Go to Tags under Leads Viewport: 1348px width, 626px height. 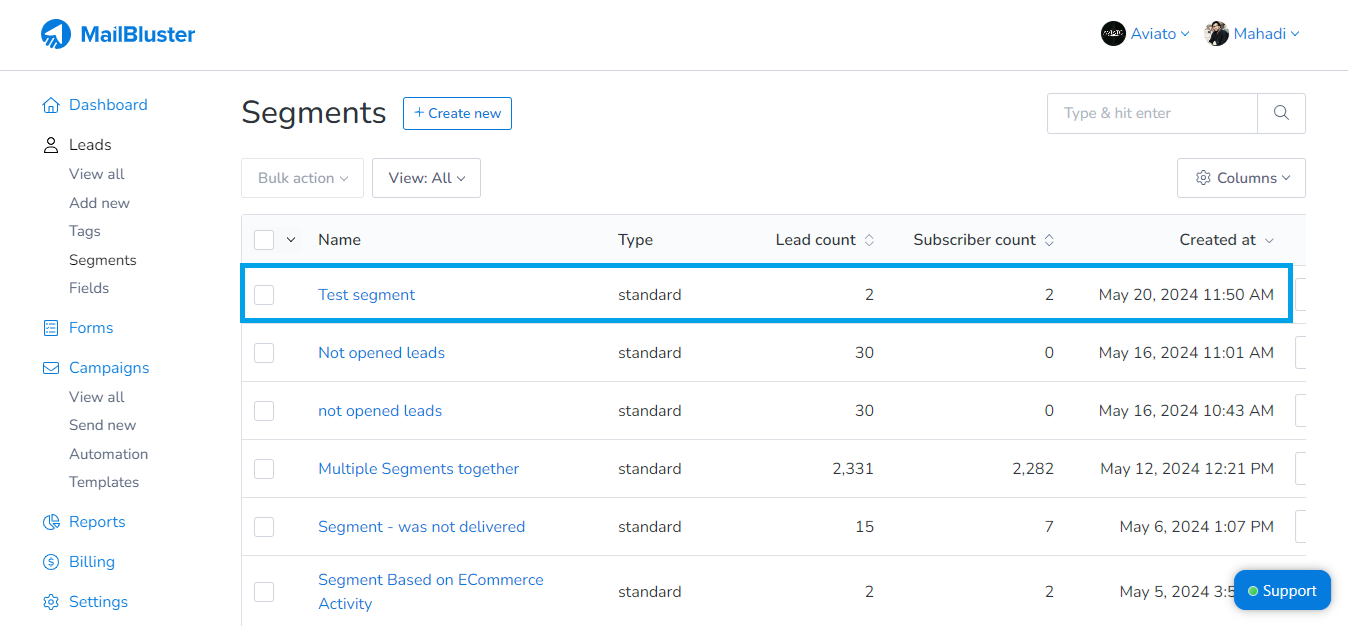85,231
